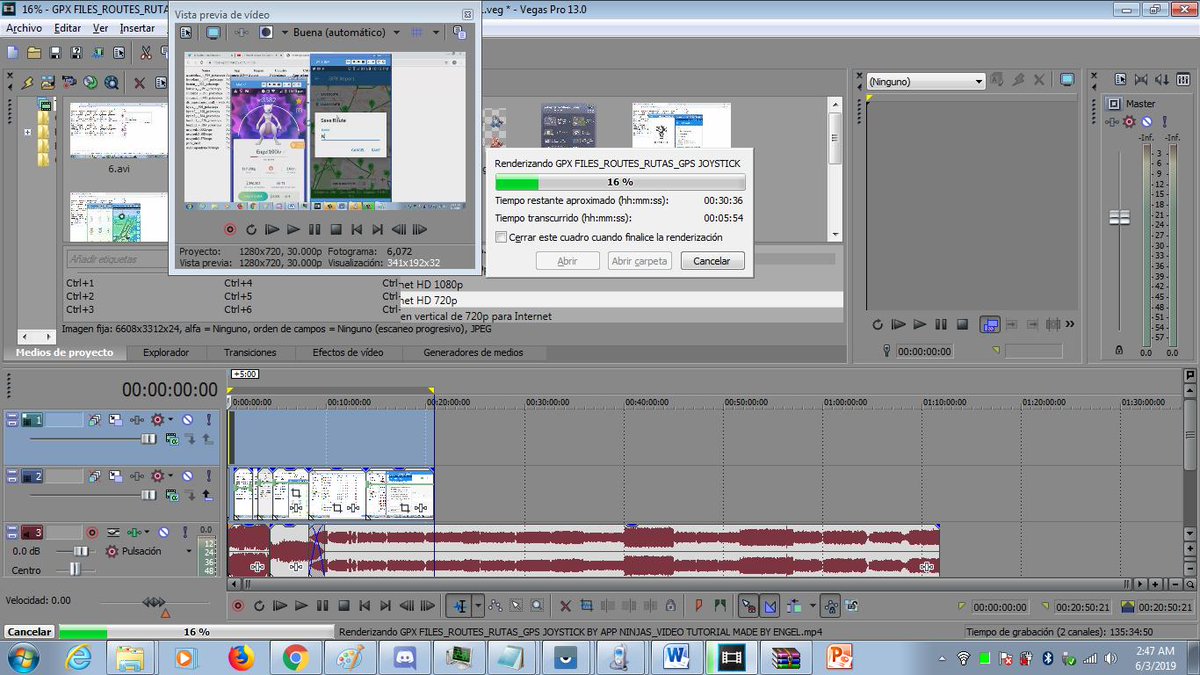Click the Save disk icon in the toolbar
The width and height of the screenshot is (1200, 675).
click(x=56, y=52)
